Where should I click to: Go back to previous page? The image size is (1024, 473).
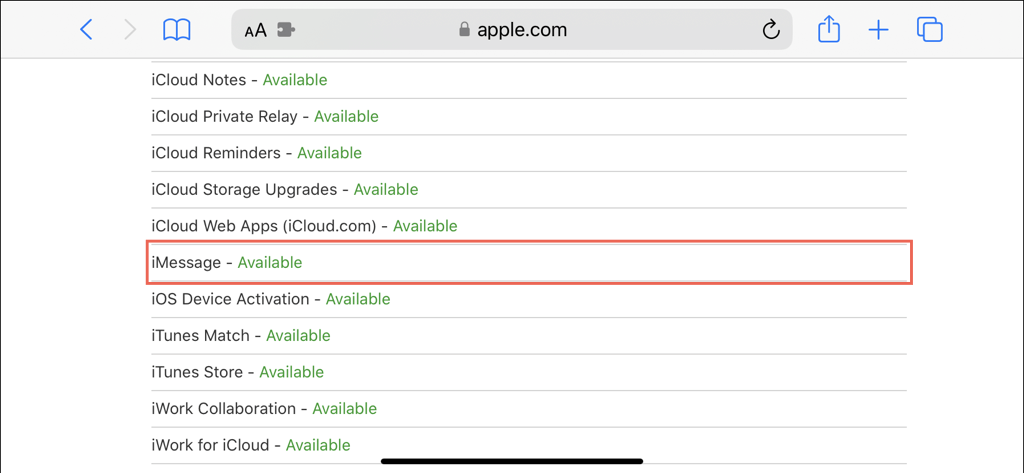tap(86, 29)
